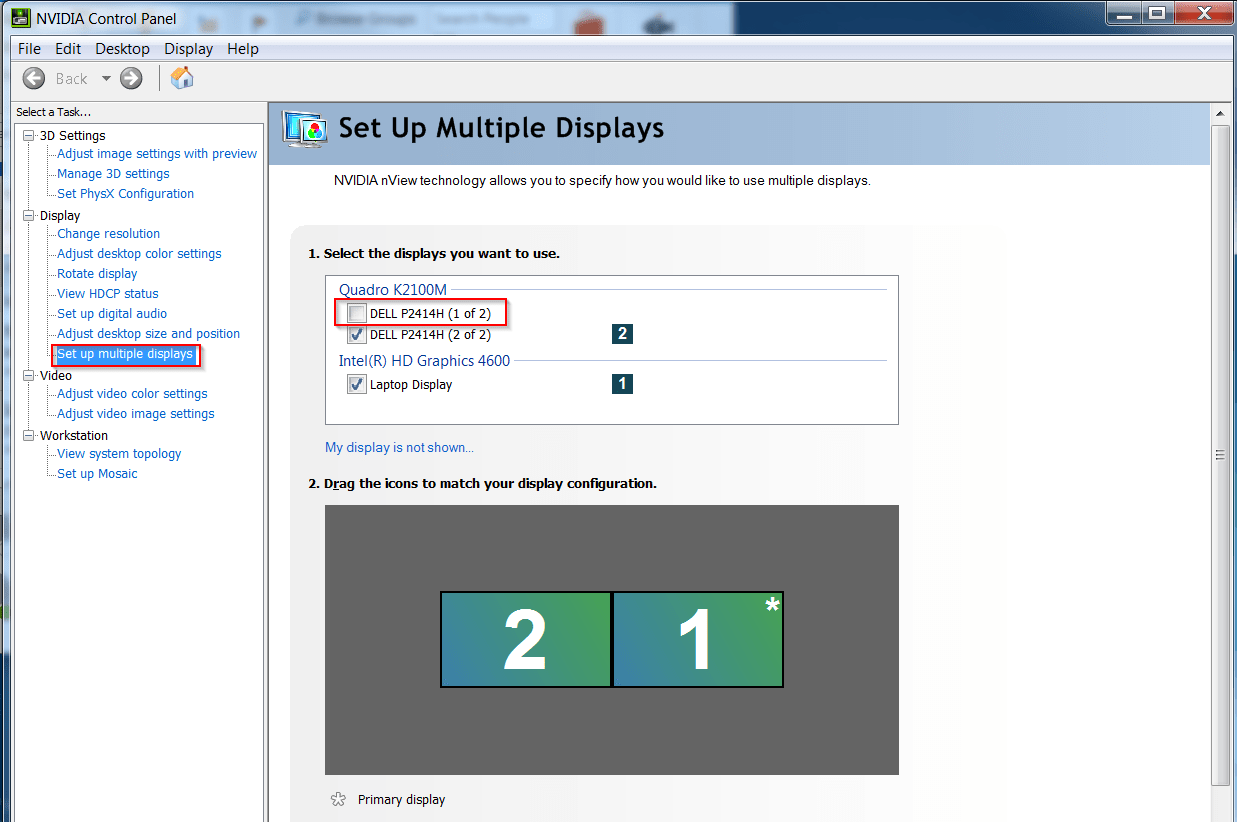Screen dimensions: 1237x822
Task: Open Adjust video image settings
Action: click(135, 414)
